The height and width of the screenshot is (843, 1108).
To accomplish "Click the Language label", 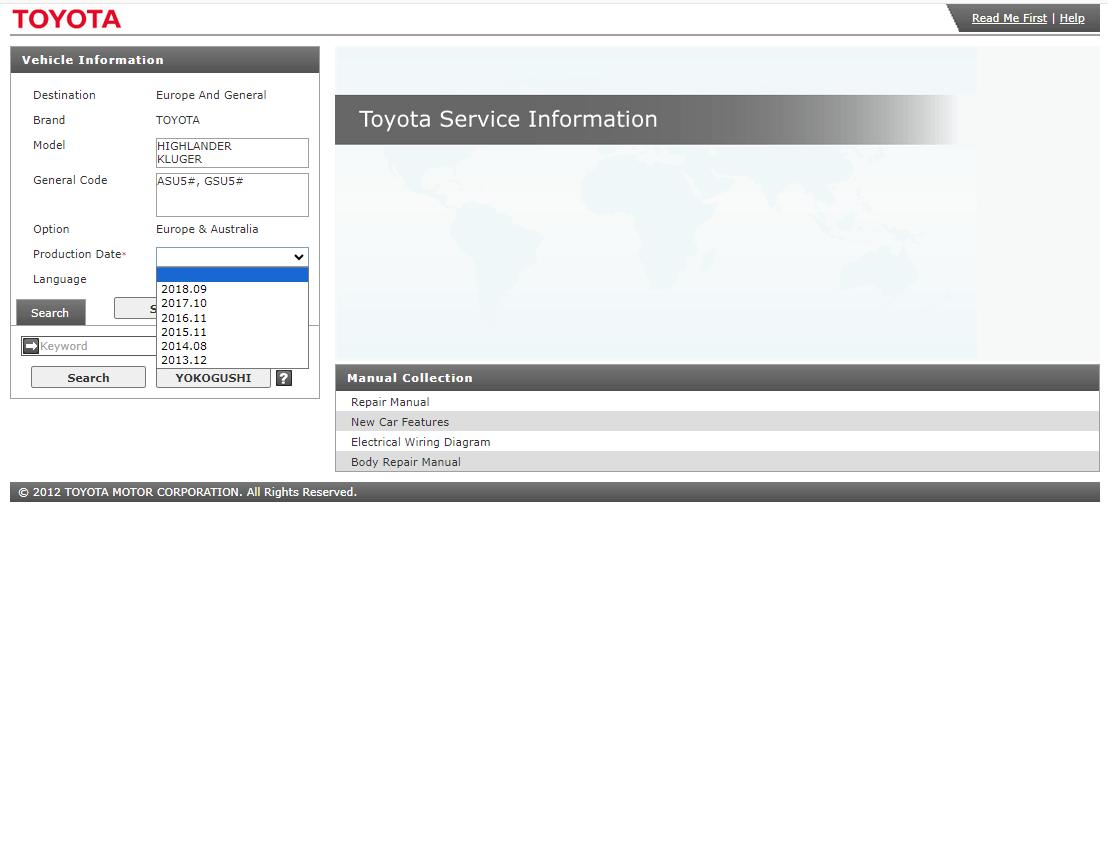I will pyautogui.click(x=59, y=279).
